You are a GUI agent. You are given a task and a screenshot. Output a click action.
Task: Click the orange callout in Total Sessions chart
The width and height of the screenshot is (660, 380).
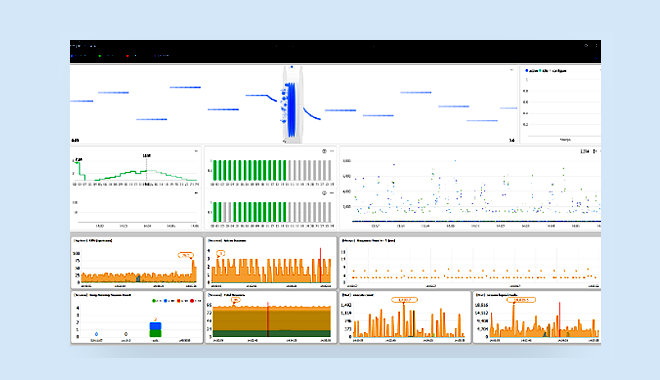coord(236,300)
